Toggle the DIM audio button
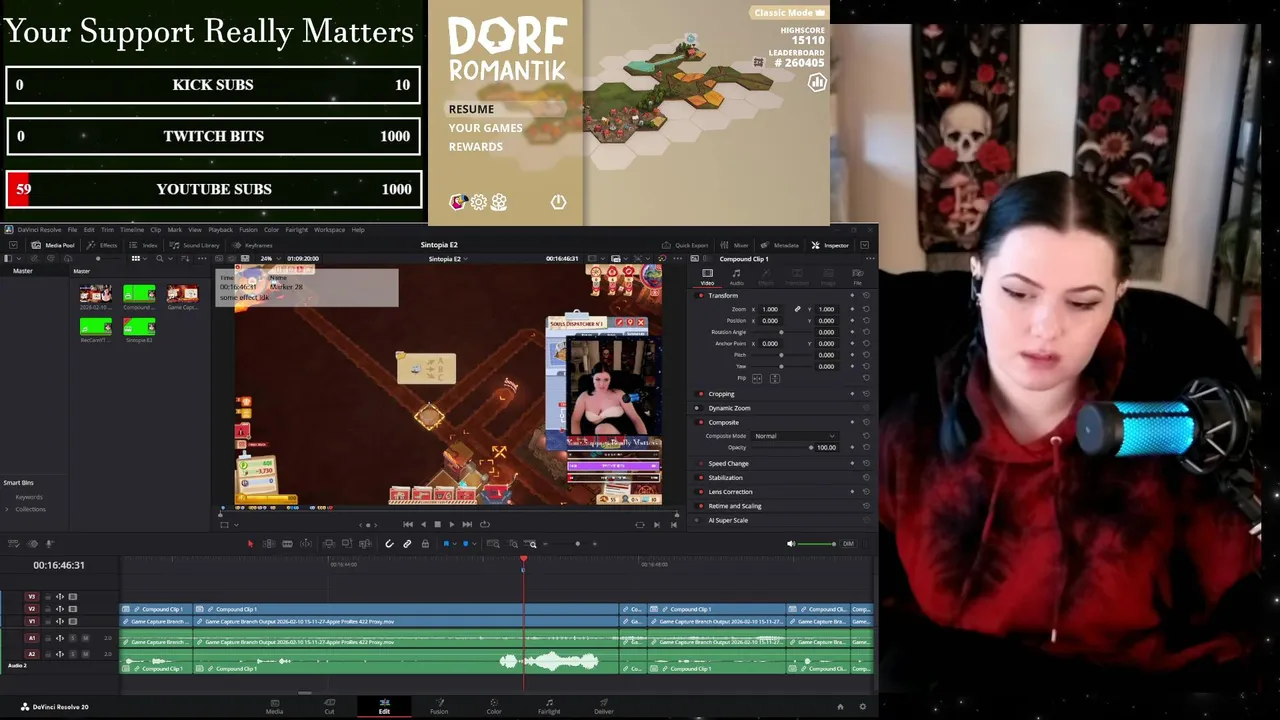Viewport: 1280px width, 720px height. 848,544
